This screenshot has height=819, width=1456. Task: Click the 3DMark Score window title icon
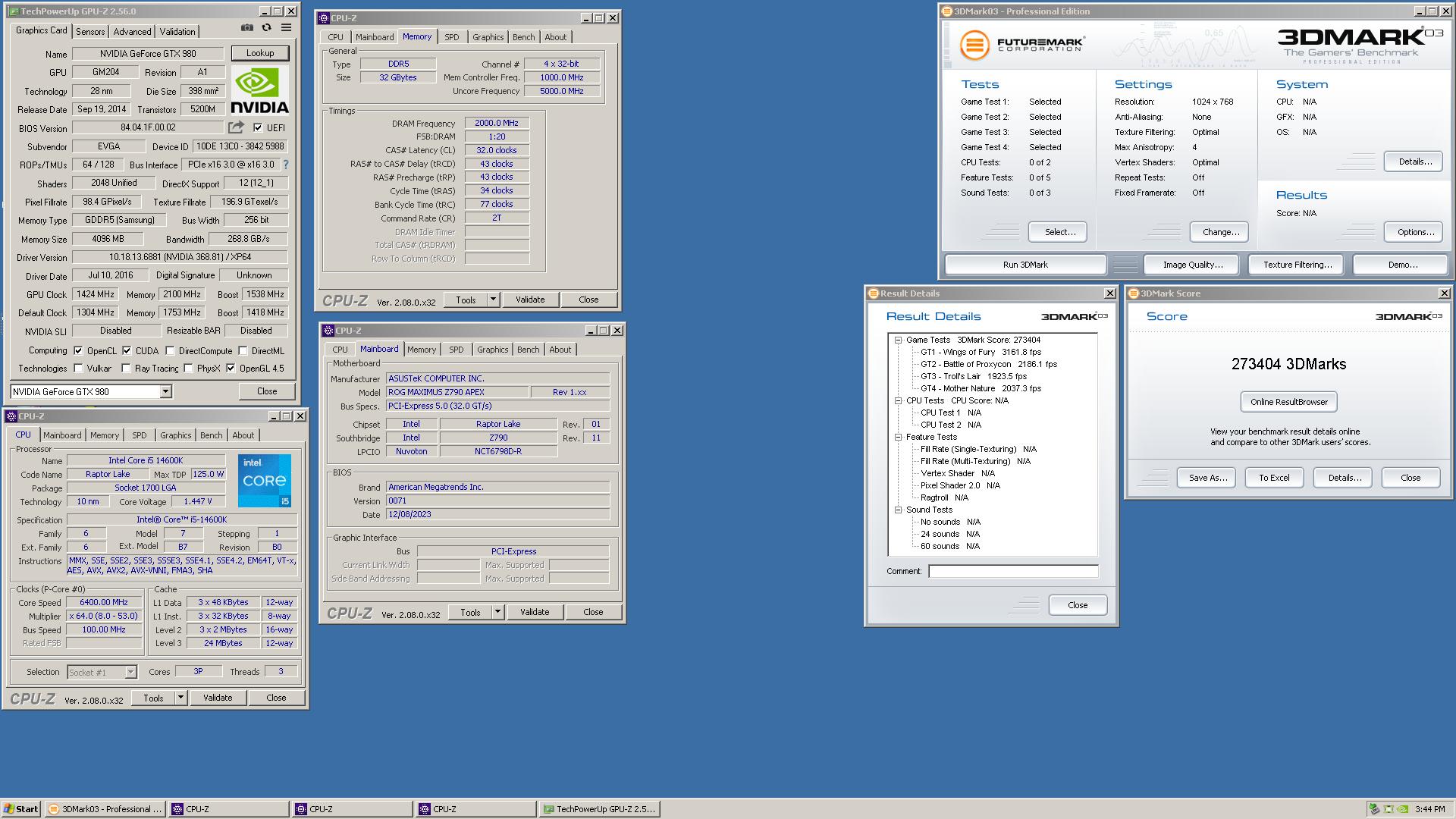(1134, 293)
